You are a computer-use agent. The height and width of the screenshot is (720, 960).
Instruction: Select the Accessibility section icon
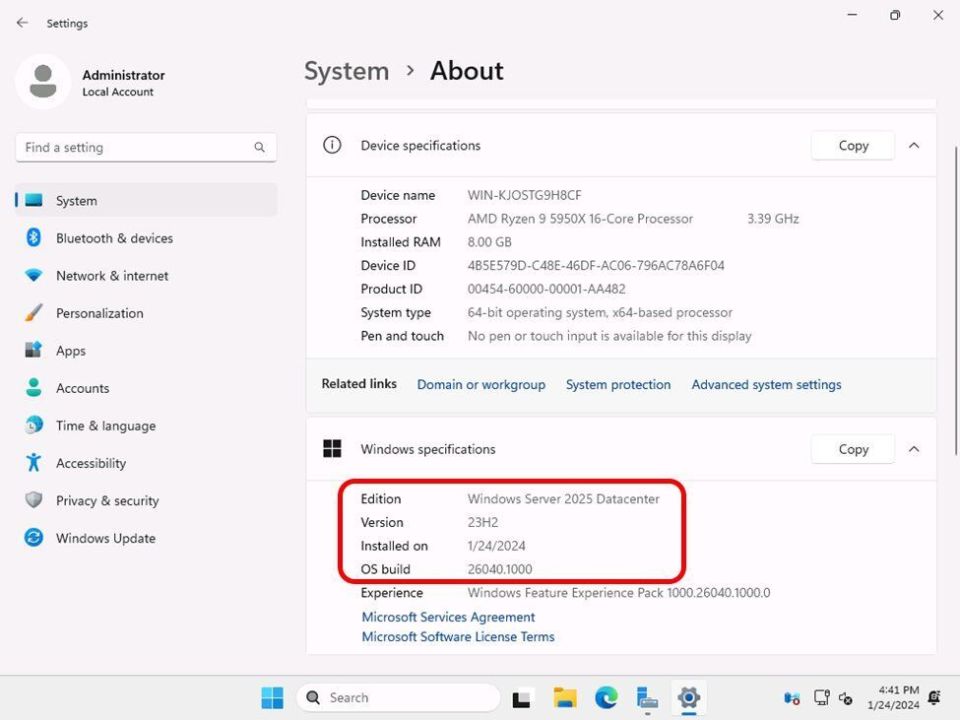(x=33, y=463)
